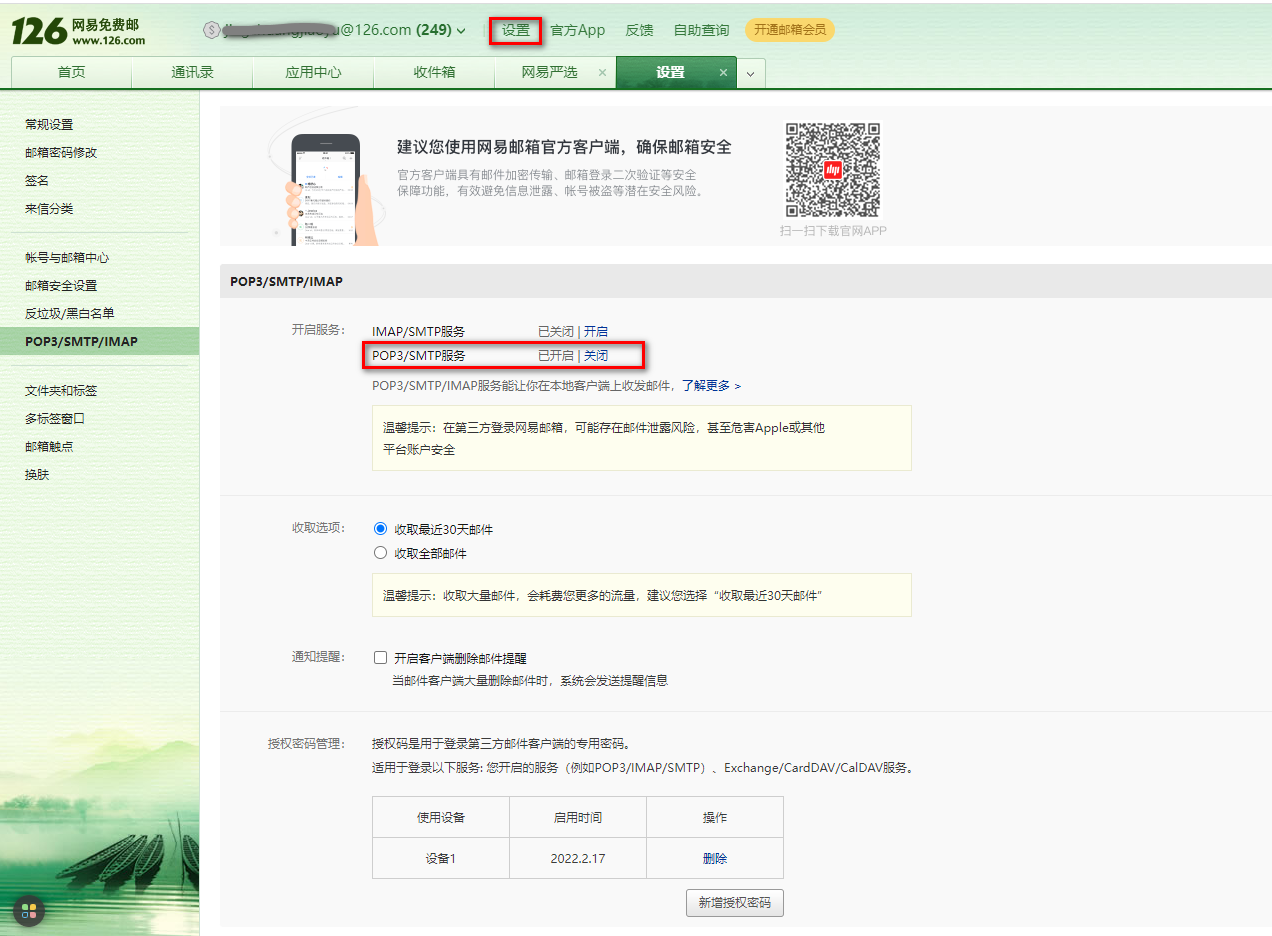Click 关闭 for POP3/SMTP service
1272x936 pixels.
click(596, 355)
